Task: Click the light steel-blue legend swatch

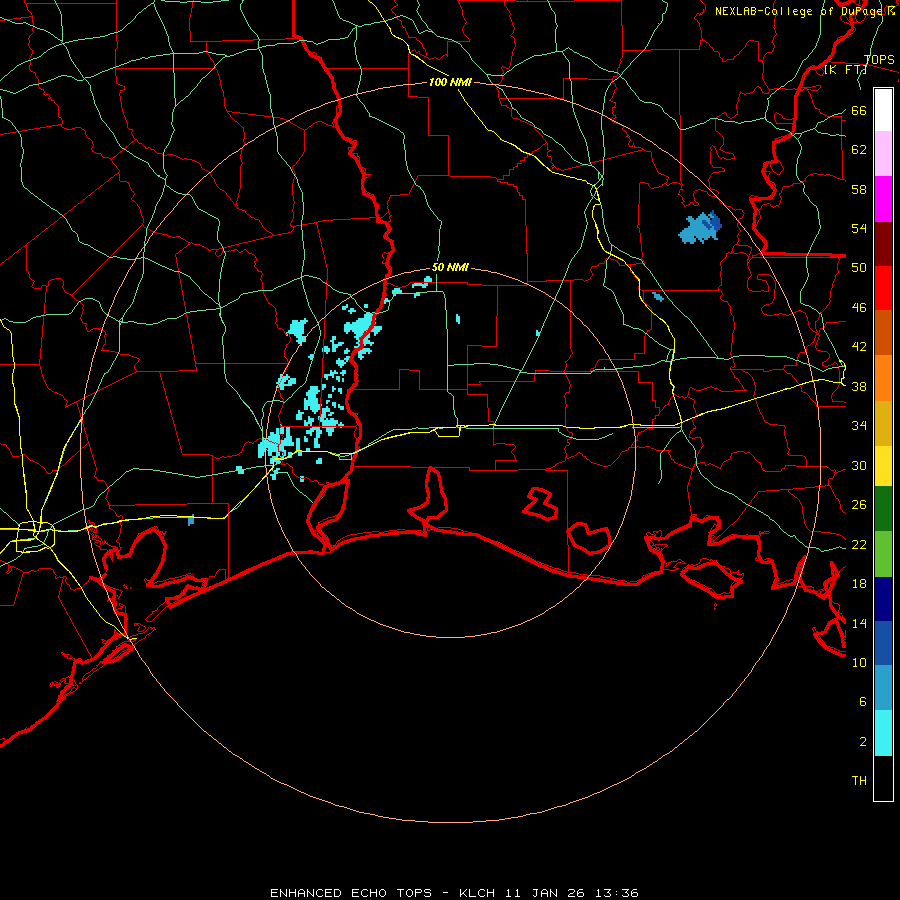Action: click(883, 687)
